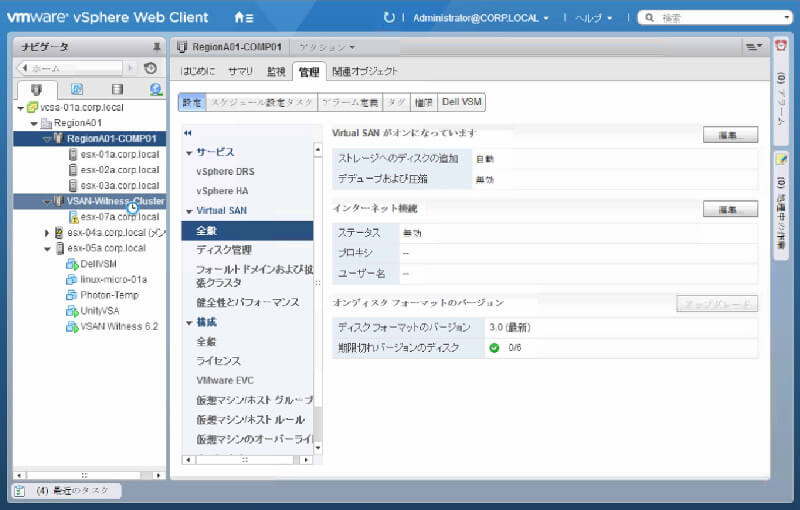Open vSphere HA settings

coord(222,191)
